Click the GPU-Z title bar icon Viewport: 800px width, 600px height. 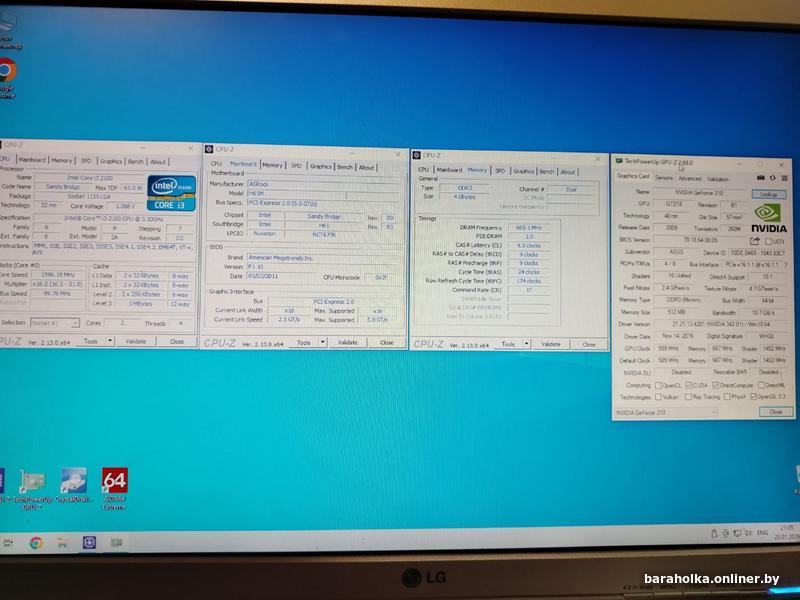(x=619, y=161)
